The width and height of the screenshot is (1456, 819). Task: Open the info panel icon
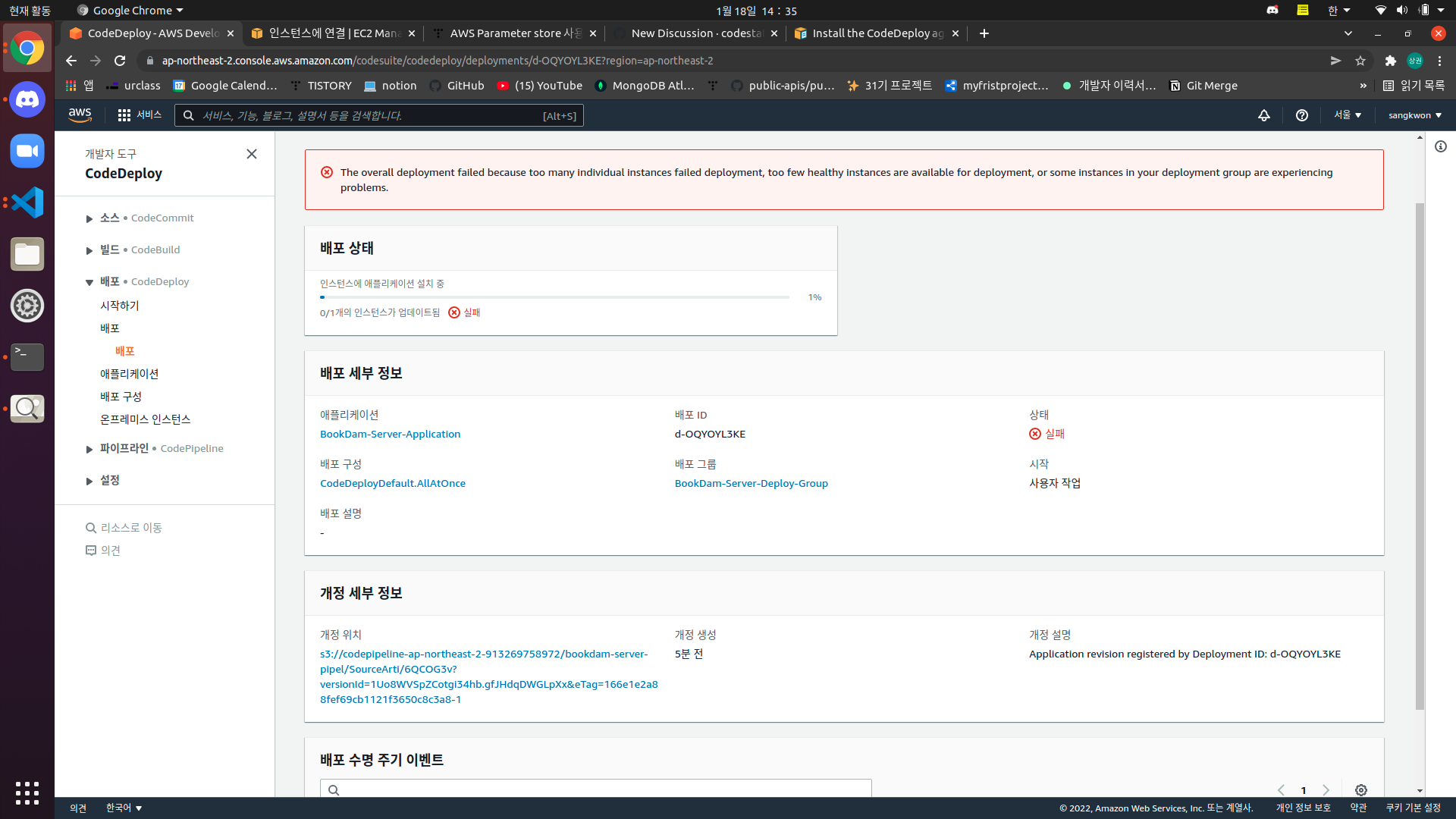[x=1441, y=146]
